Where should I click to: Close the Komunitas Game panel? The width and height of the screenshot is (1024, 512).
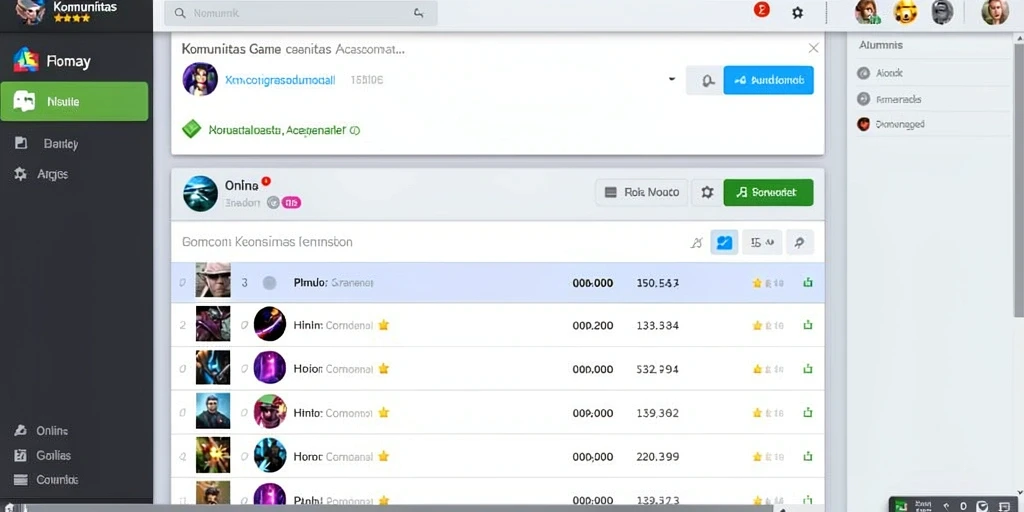tap(813, 48)
